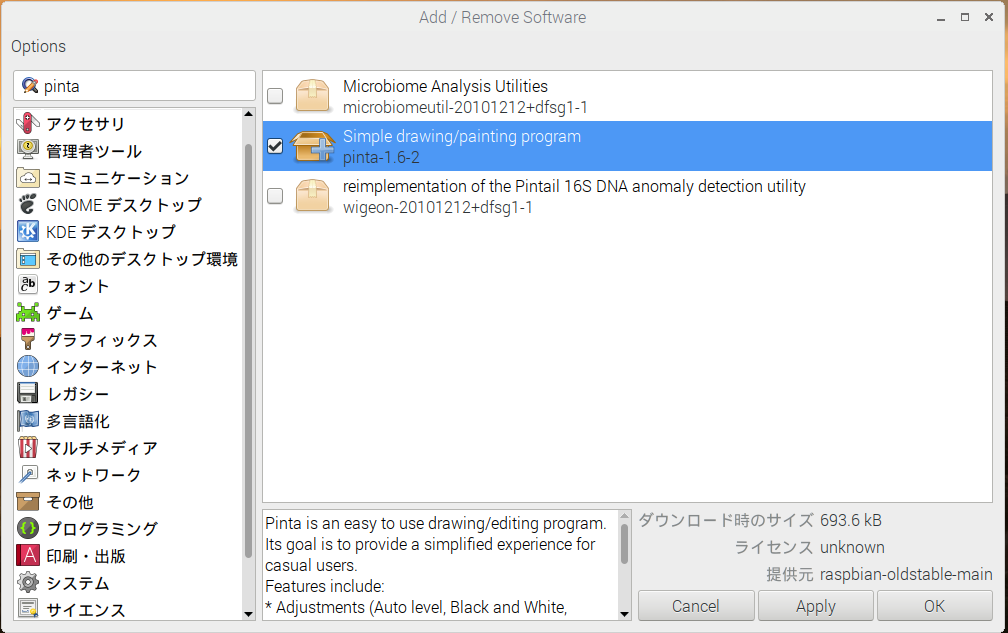Image resolution: width=1008 pixels, height=633 pixels.
Task: Select the プログラミング category icon
Action: coord(28,528)
